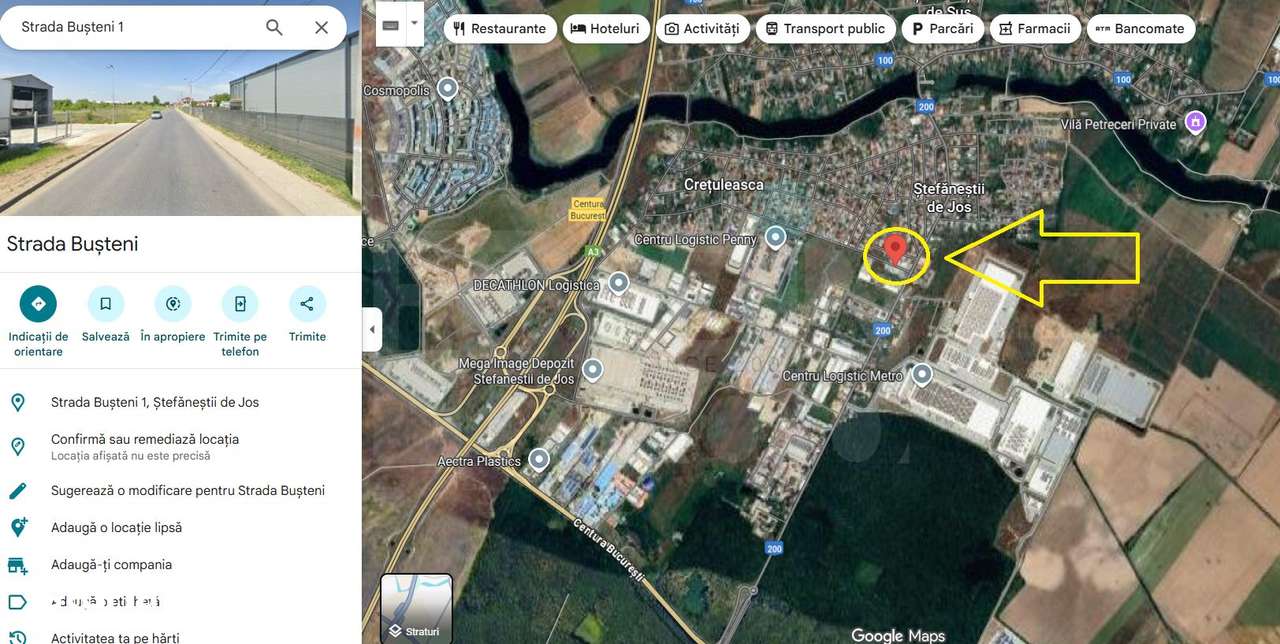Image resolution: width=1280 pixels, height=644 pixels.
Task: Click the add-missing-place pin icon
Action: 17,527
